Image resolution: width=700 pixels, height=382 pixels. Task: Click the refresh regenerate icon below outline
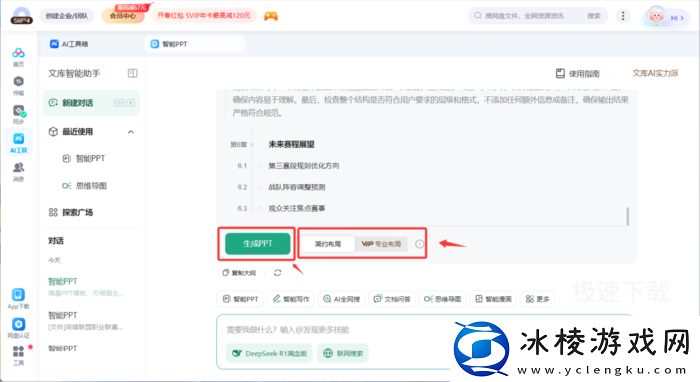pyautogui.click(x=277, y=273)
